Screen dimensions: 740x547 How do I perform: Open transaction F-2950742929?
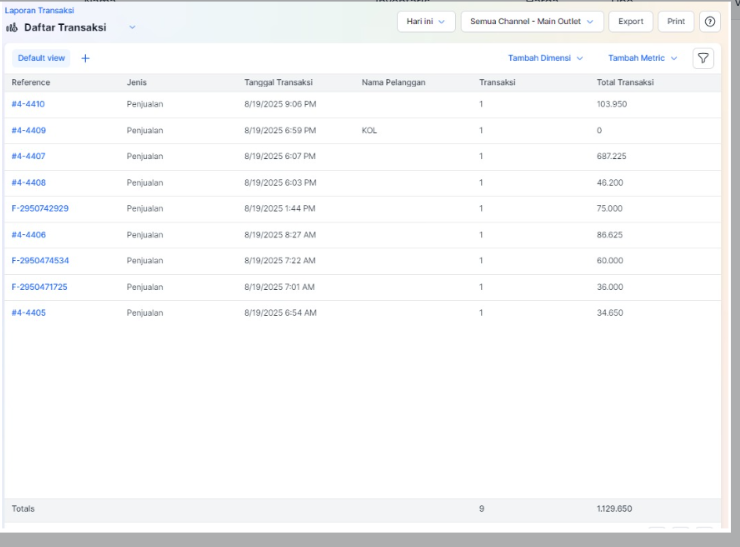40,209
